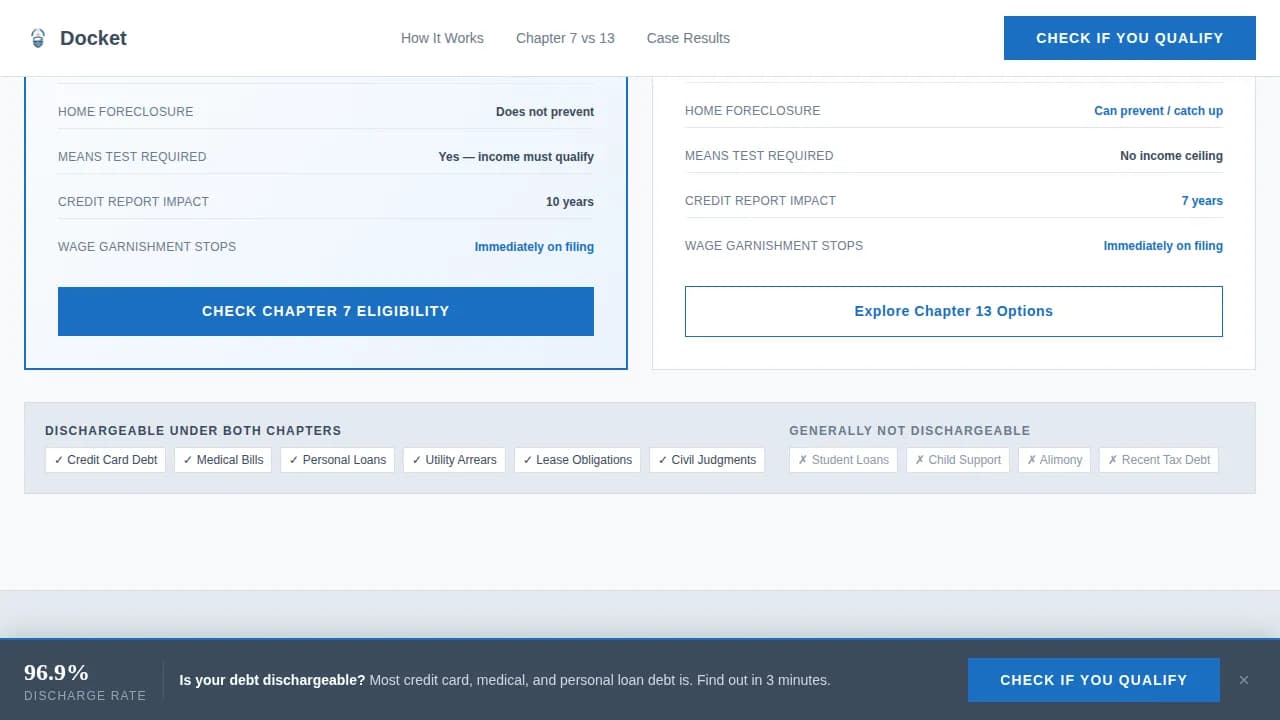
Task: Switch to the Chapter 7 vs 13 page
Action: [x=565, y=38]
